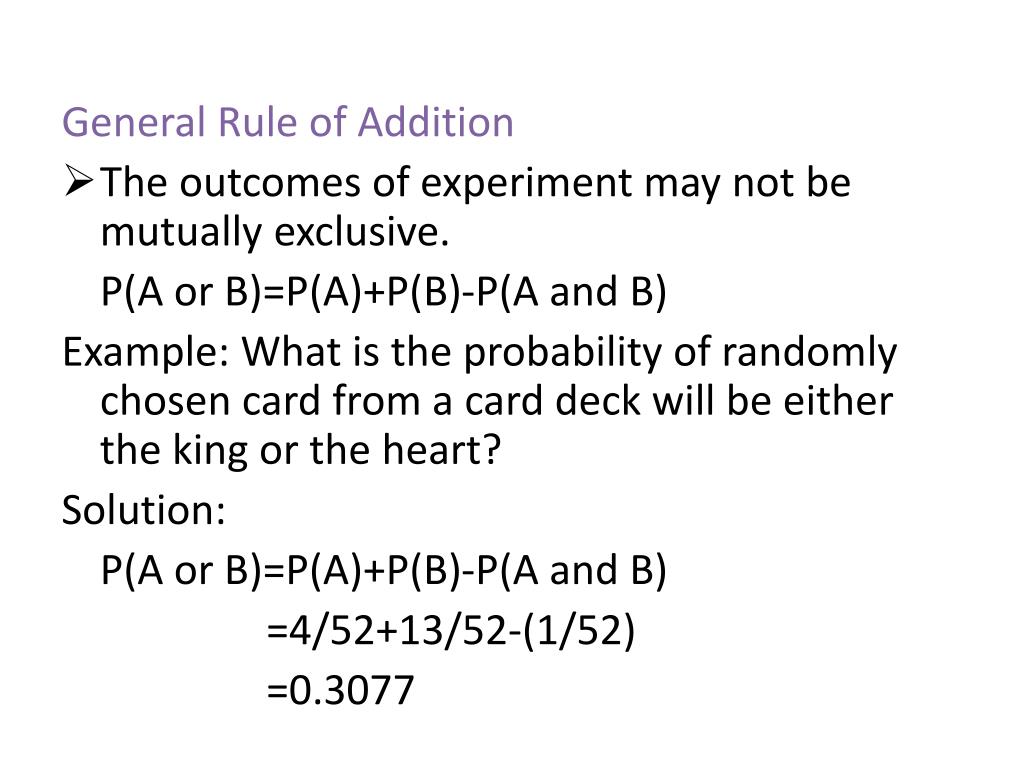Click the arrow bullet before 'The outcomes'
Screen dimensions: 1024x768
[79, 182]
